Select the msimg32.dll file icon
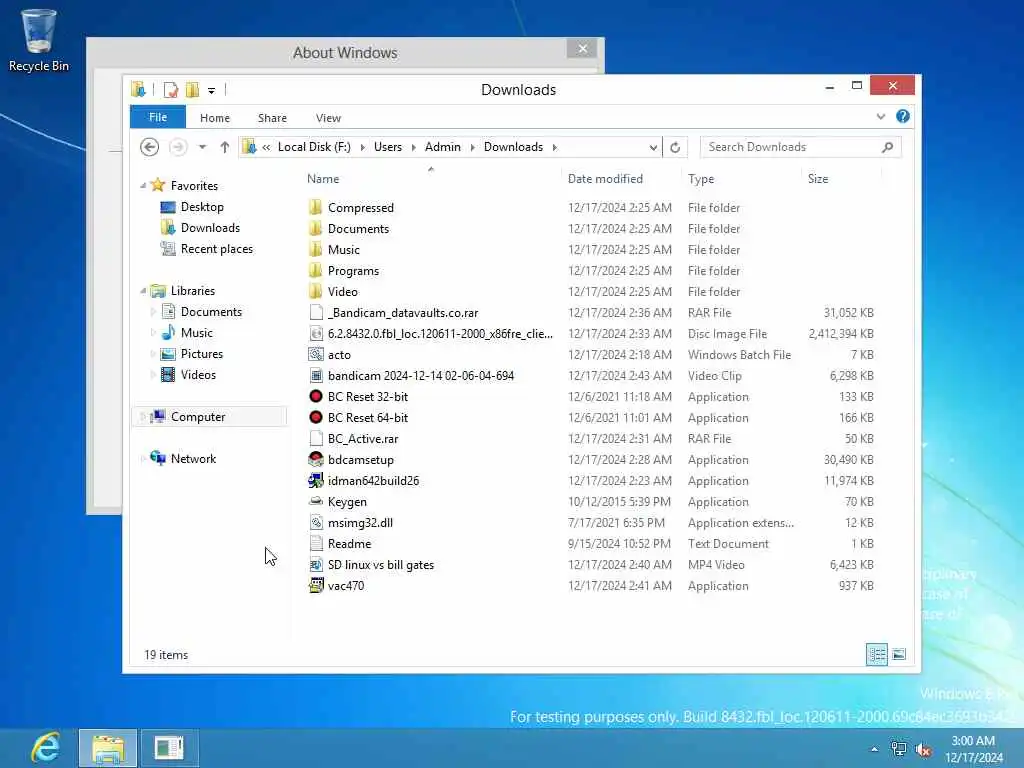Image resolution: width=1024 pixels, height=768 pixels. point(316,522)
